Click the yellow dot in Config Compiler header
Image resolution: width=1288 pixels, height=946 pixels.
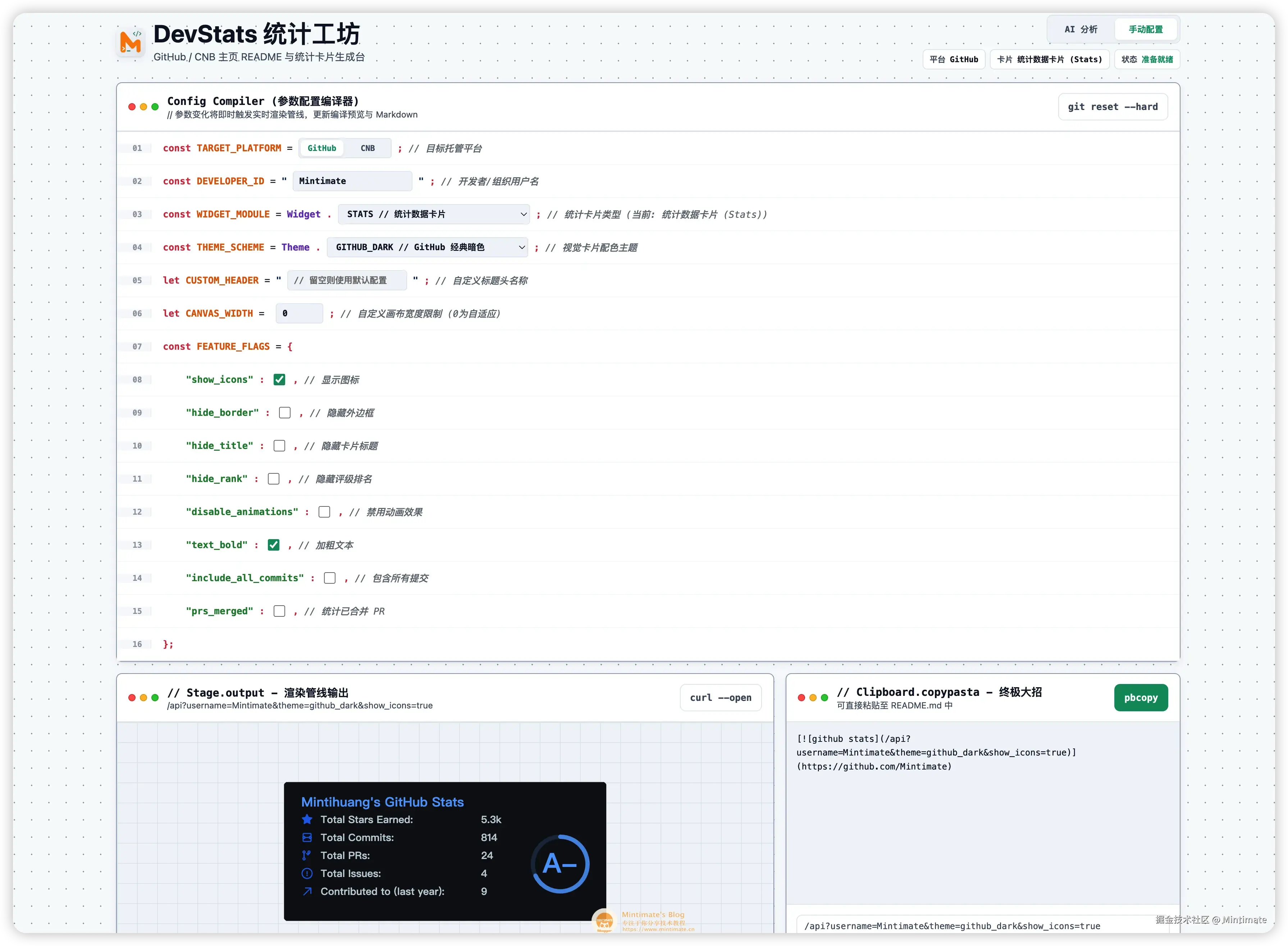(x=143, y=106)
